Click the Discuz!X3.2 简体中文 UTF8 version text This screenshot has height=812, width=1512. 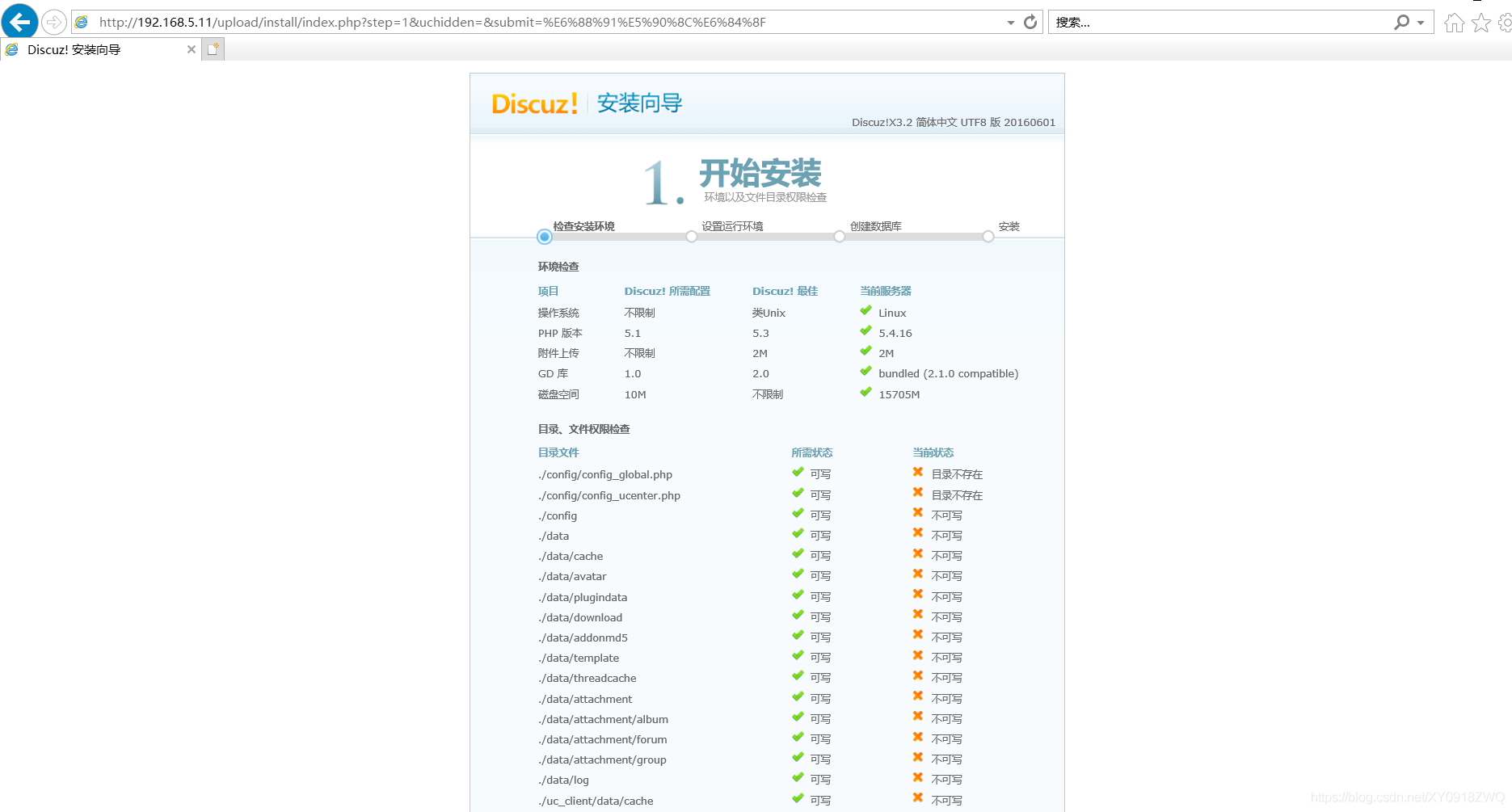pyautogui.click(x=954, y=123)
